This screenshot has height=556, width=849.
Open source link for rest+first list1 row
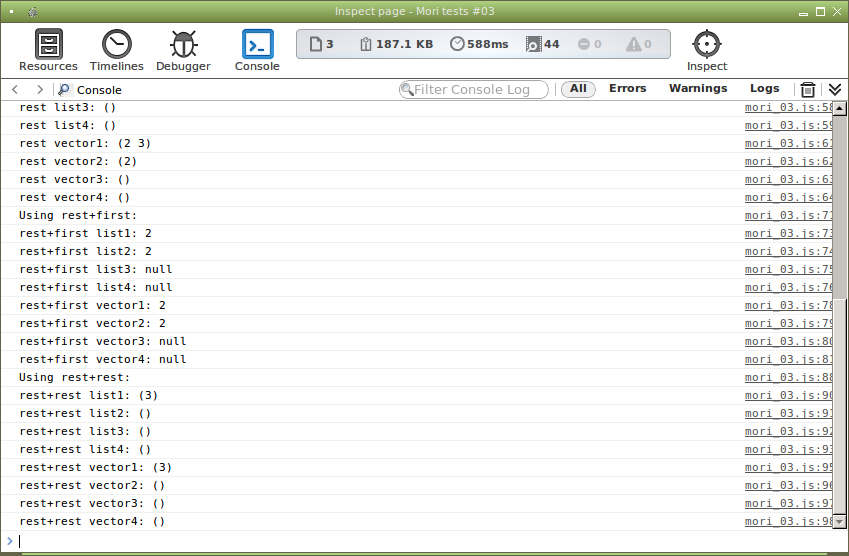pyautogui.click(x=788, y=233)
